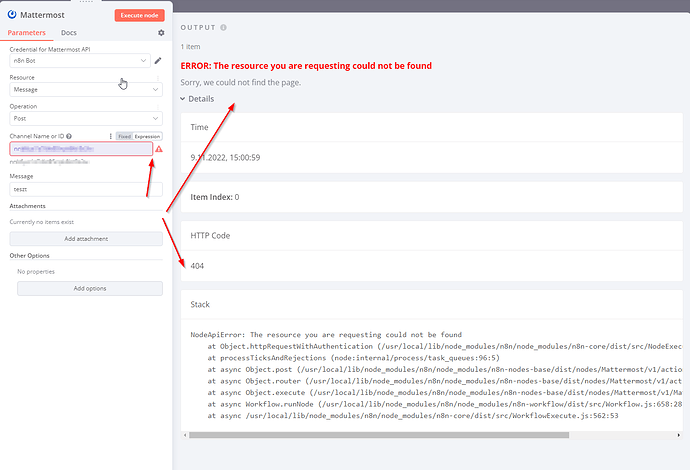Click the Channel Name or ID input field

[x=81, y=149]
